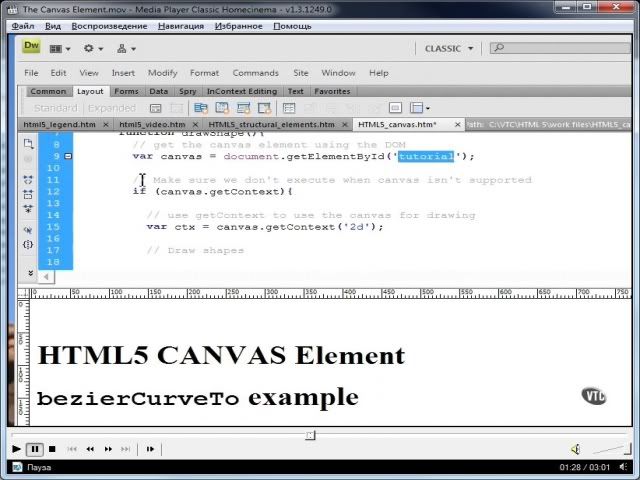Open the Воспроизведение menu

(x=109, y=26)
